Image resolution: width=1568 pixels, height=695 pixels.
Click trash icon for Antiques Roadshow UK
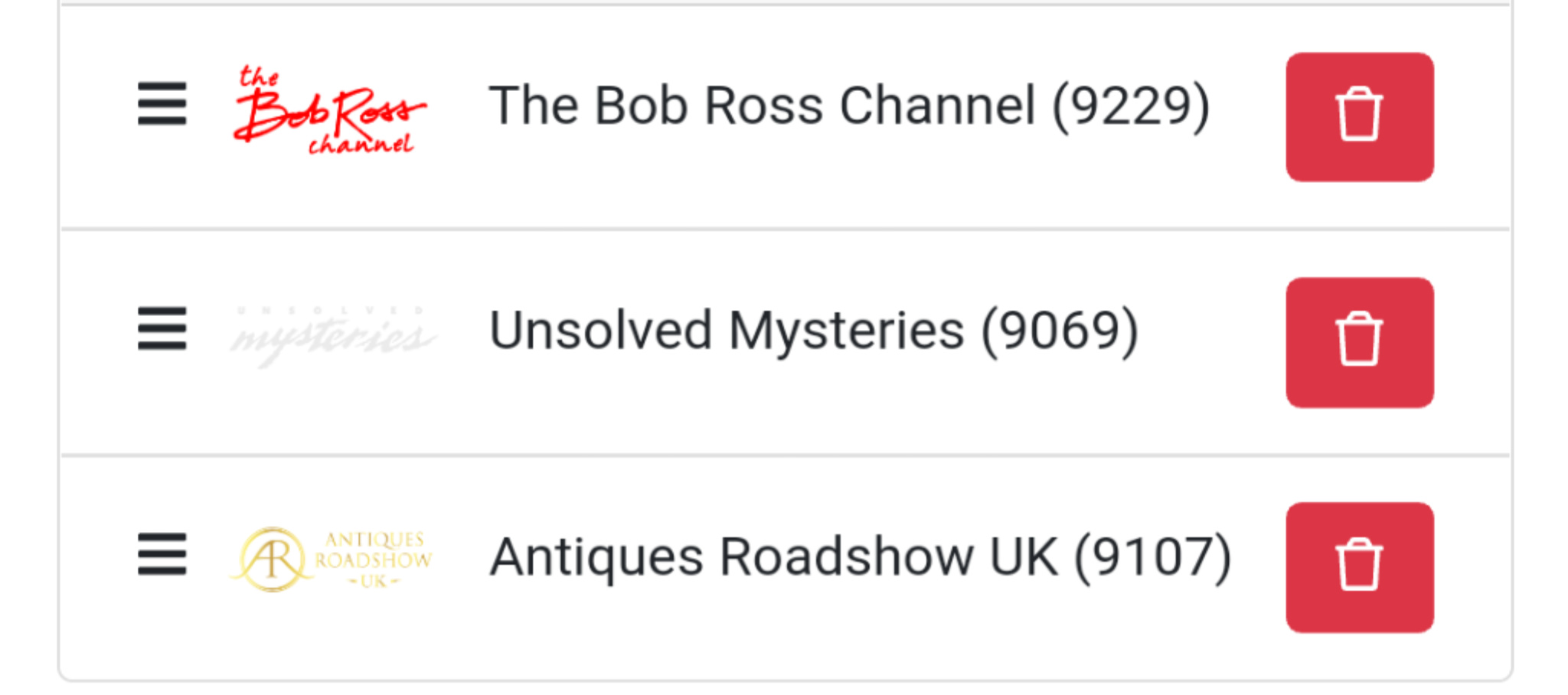tap(1359, 567)
